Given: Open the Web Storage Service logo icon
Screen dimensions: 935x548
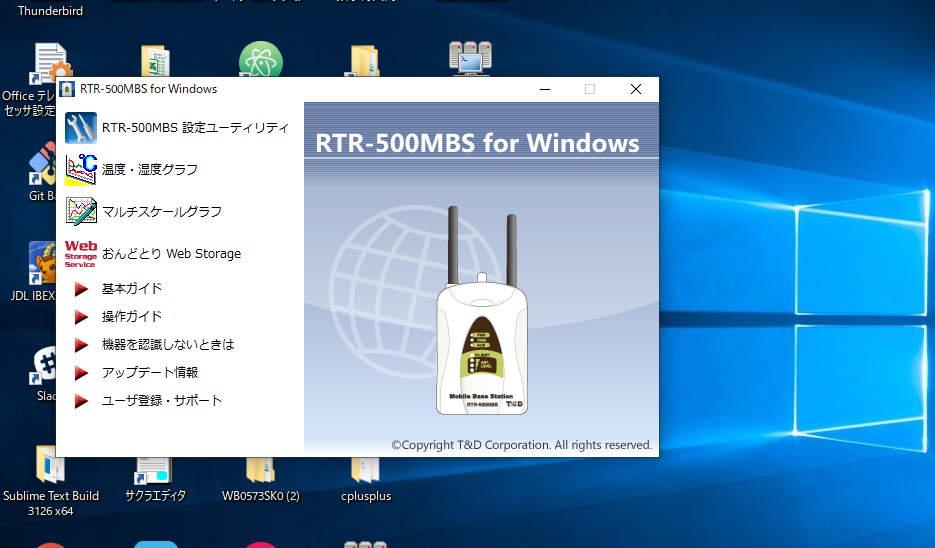Looking at the screenshot, I should 81,254.
